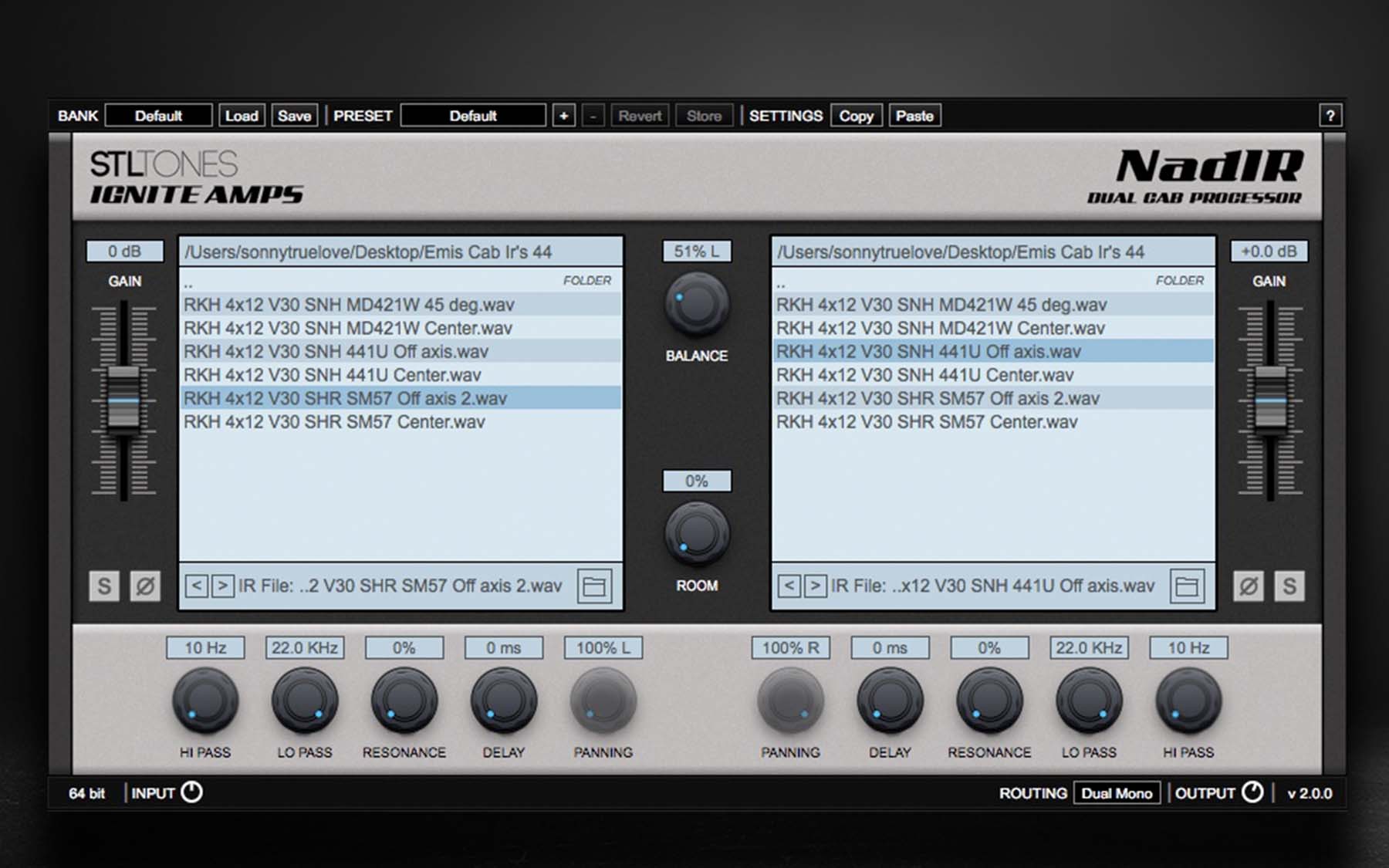Click the Load bank button
This screenshot has height=868, width=1389.
[242, 116]
